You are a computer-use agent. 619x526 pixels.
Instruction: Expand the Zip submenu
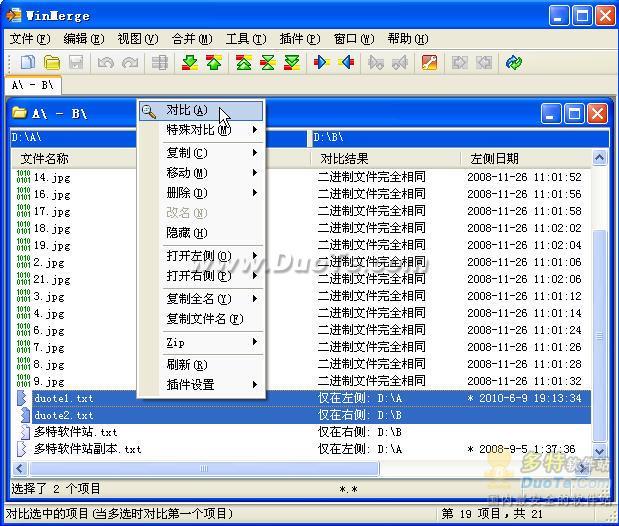pos(201,342)
